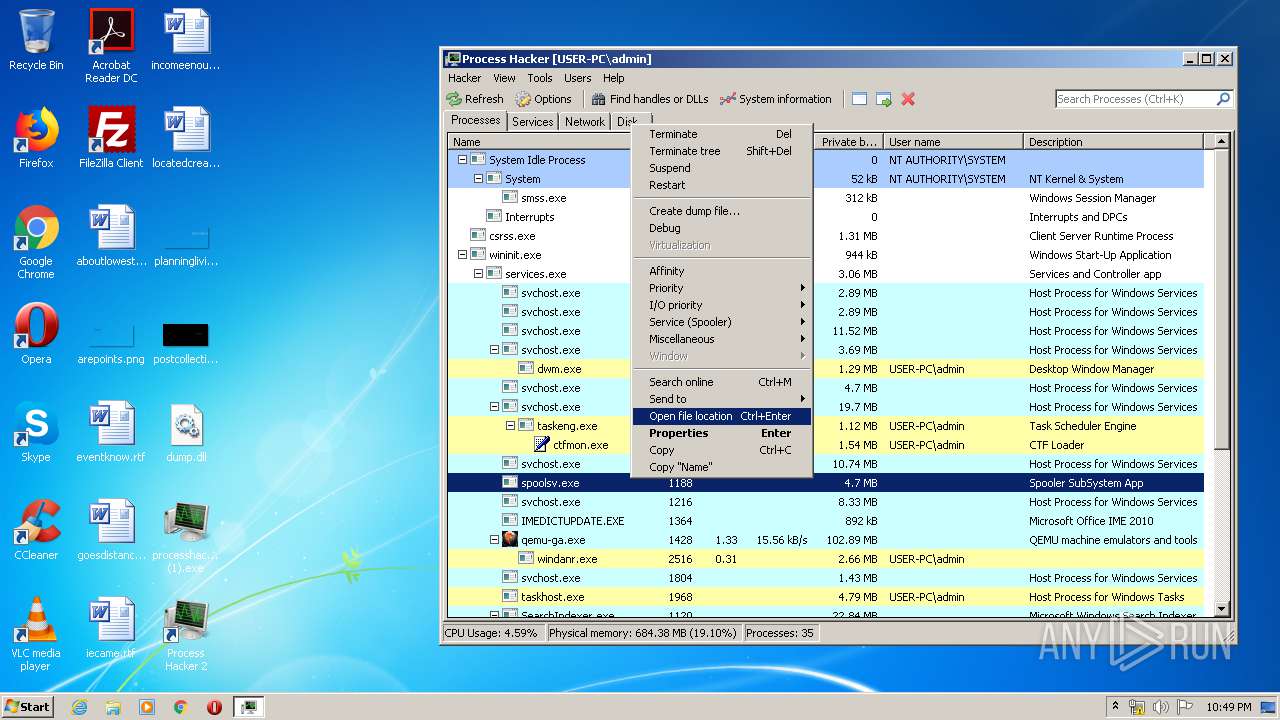The image size is (1280, 720).
Task: Select the dump.dll desktop file
Action: pos(186,432)
